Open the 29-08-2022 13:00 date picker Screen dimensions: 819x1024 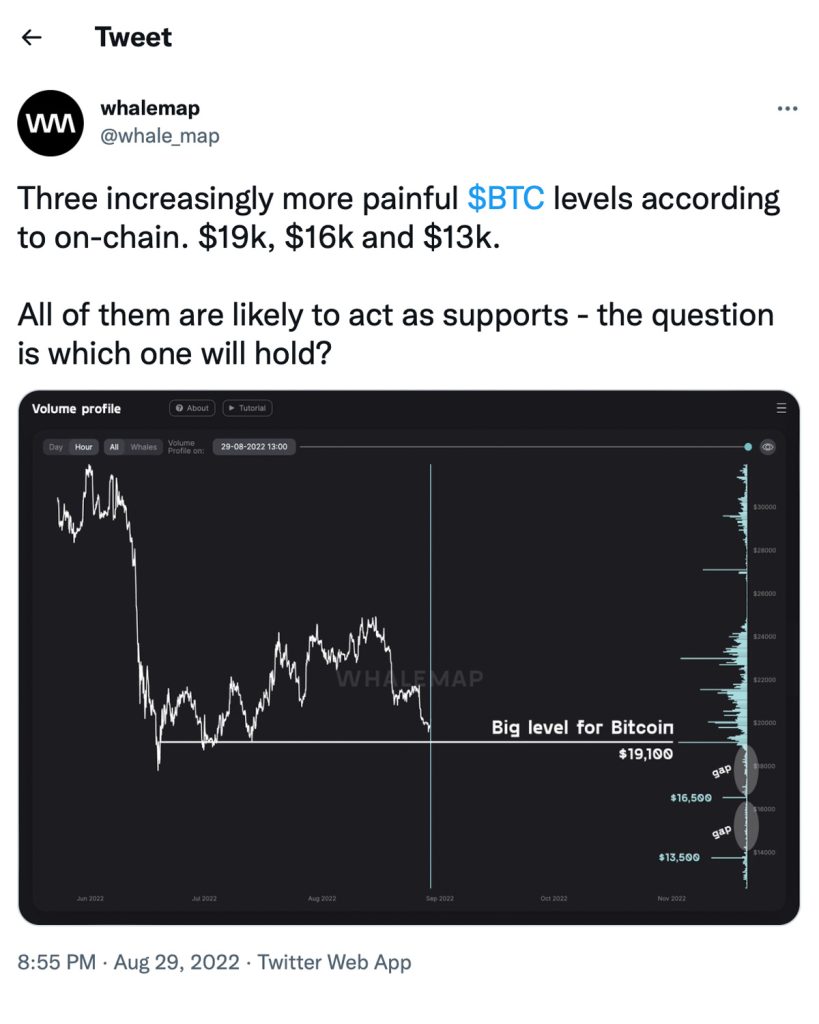click(x=254, y=447)
